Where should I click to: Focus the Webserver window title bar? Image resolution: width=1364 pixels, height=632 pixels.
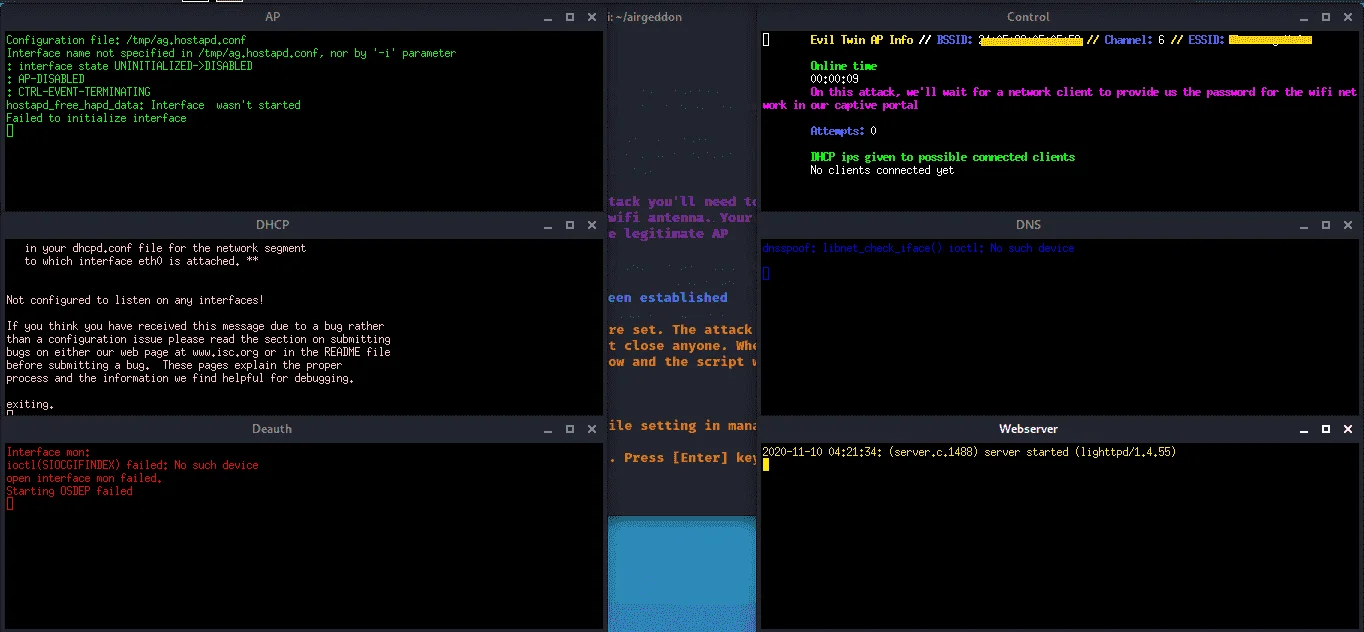click(x=1028, y=429)
